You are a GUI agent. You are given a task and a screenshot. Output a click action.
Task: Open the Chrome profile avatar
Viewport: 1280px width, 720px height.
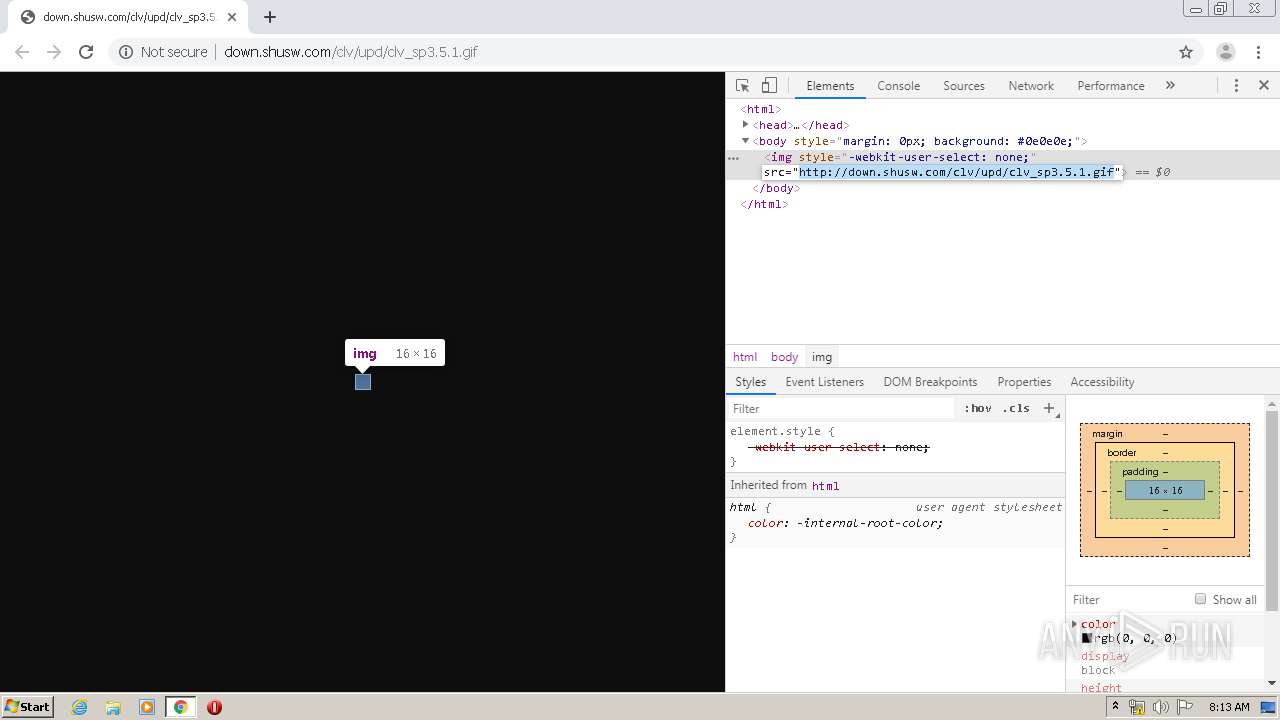tap(1225, 52)
